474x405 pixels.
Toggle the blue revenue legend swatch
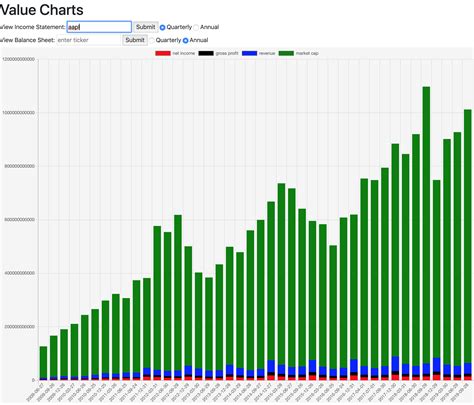[x=250, y=53]
